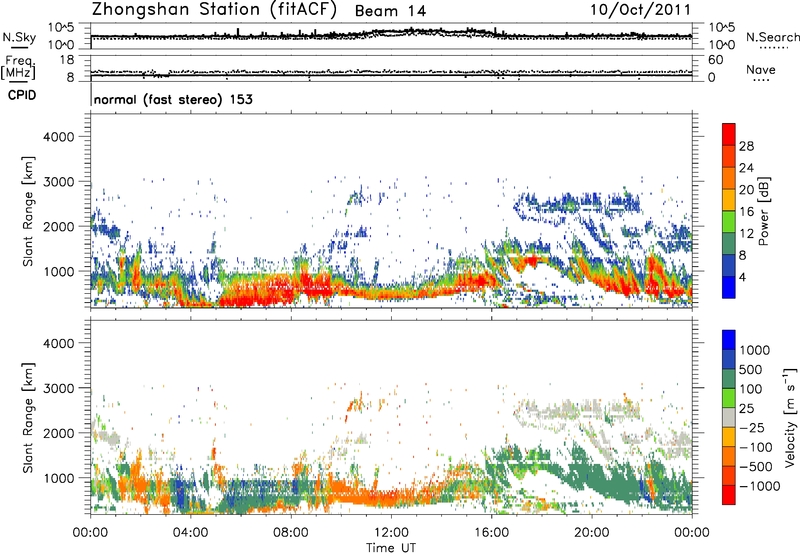This screenshot has height=554, width=800.
Task: Click the "25" value on velocity colorbar
Action: 747,409
